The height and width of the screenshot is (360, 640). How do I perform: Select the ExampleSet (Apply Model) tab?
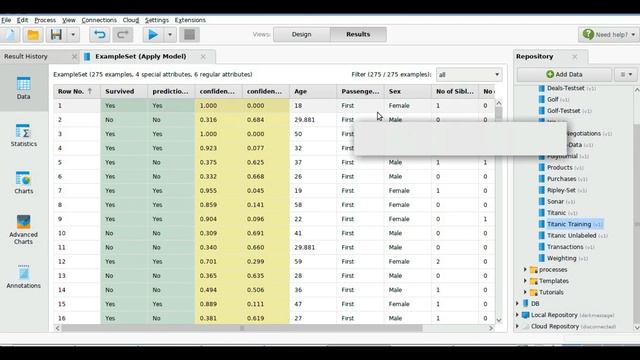tap(140, 56)
